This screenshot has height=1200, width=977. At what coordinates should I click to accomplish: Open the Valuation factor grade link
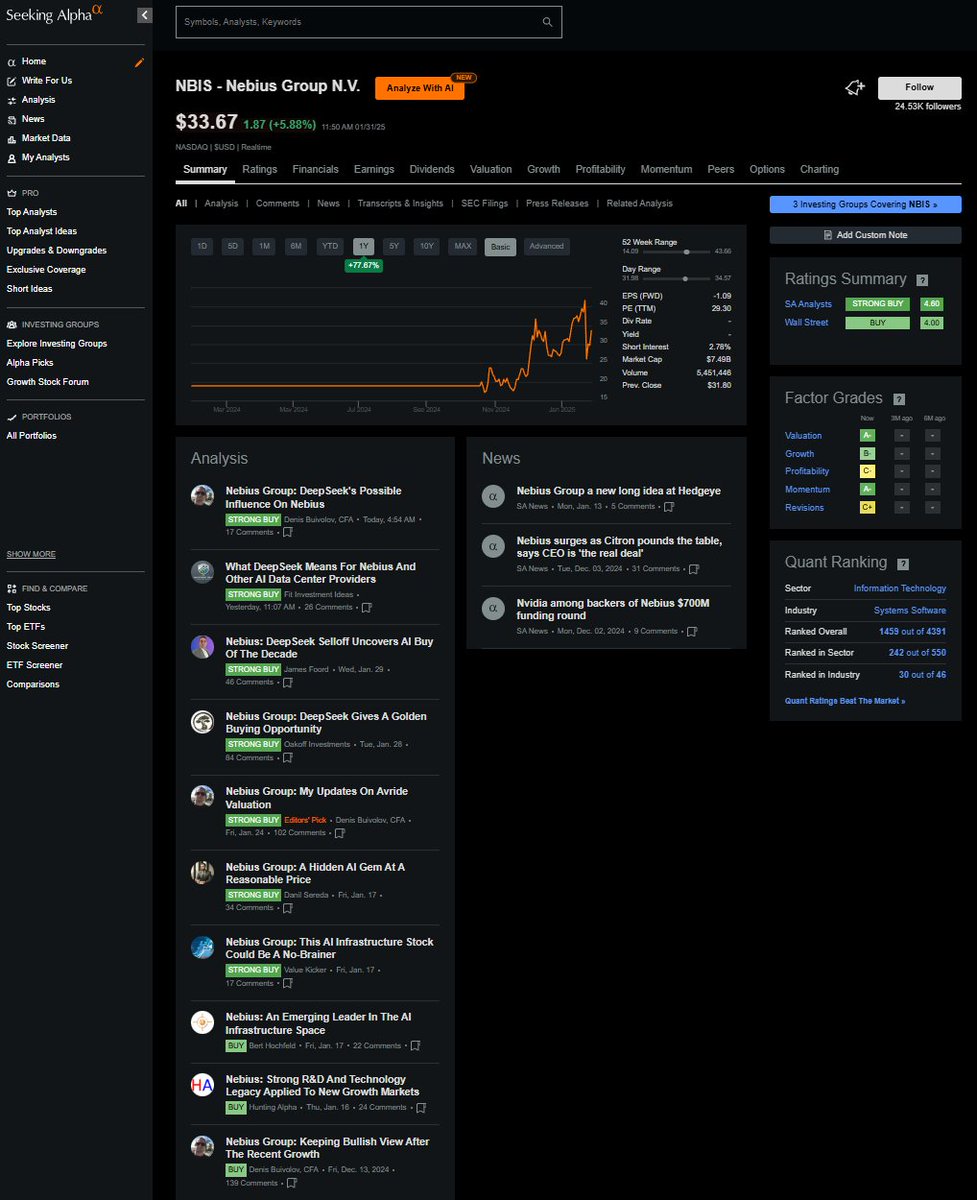coord(803,436)
